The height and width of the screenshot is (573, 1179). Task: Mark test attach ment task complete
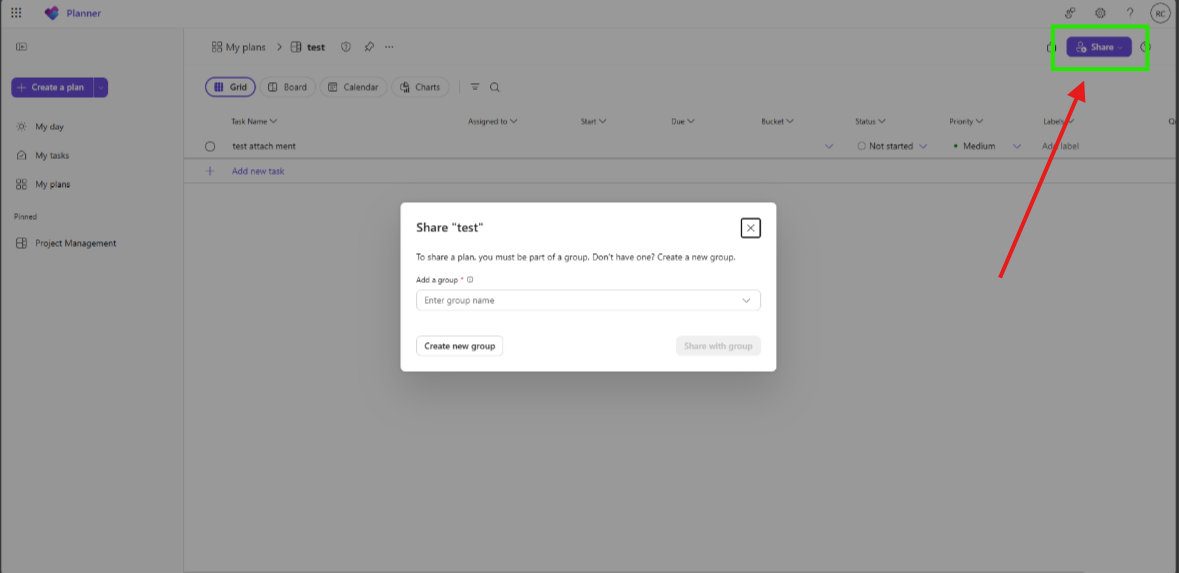click(210, 147)
